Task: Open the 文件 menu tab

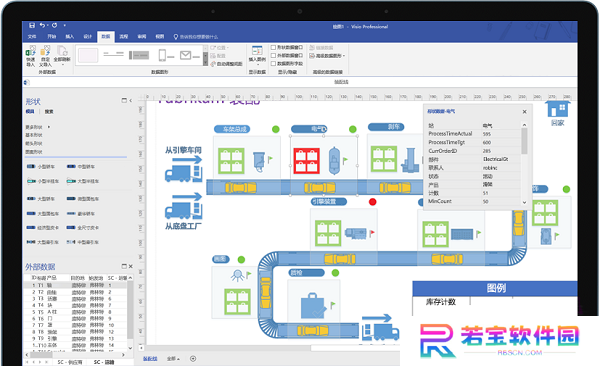Action: click(32, 37)
